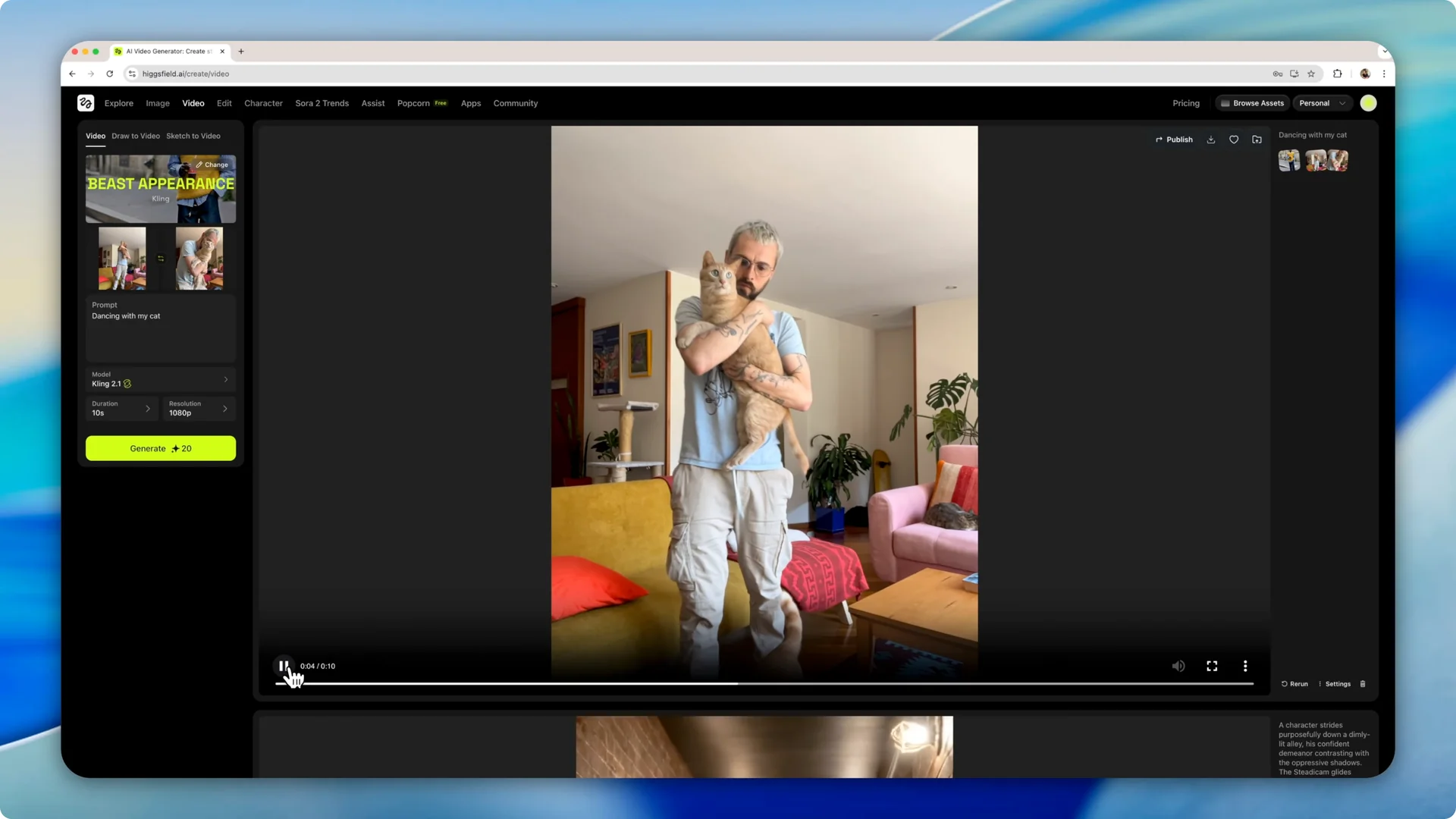1456x819 pixels.
Task: Navigate to the Community section
Action: pos(515,102)
